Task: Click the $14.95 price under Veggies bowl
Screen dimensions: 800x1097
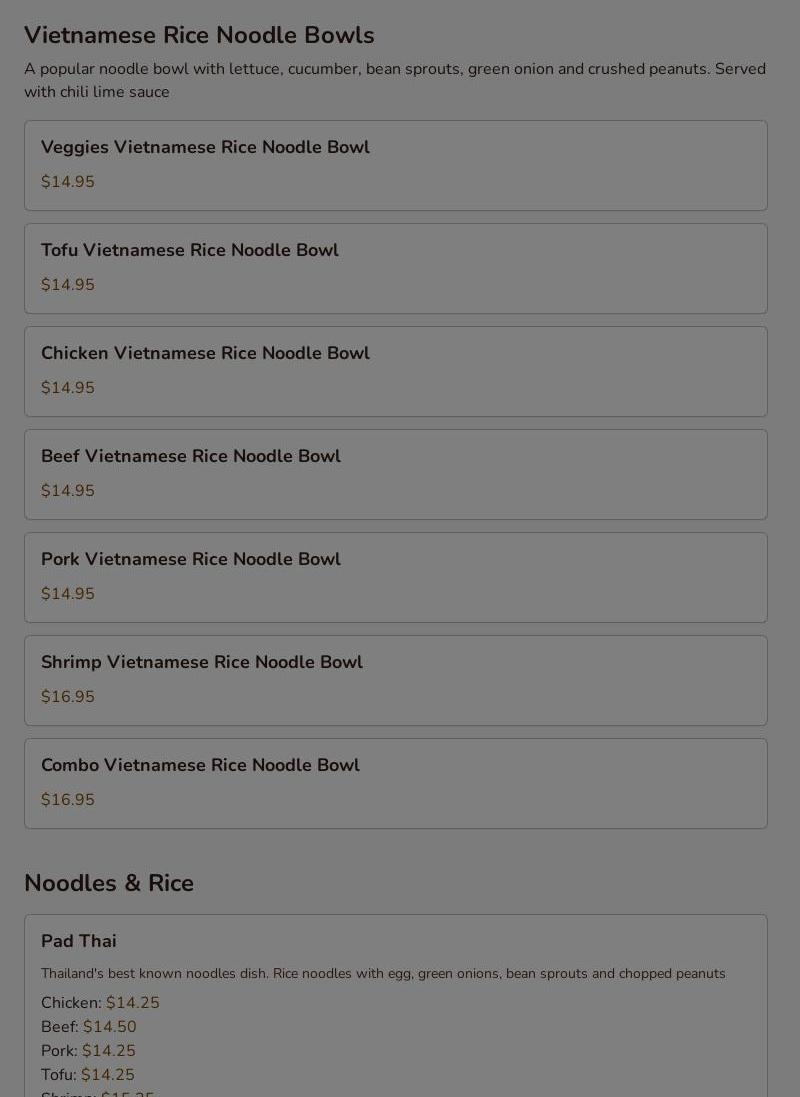Action: [68, 182]
